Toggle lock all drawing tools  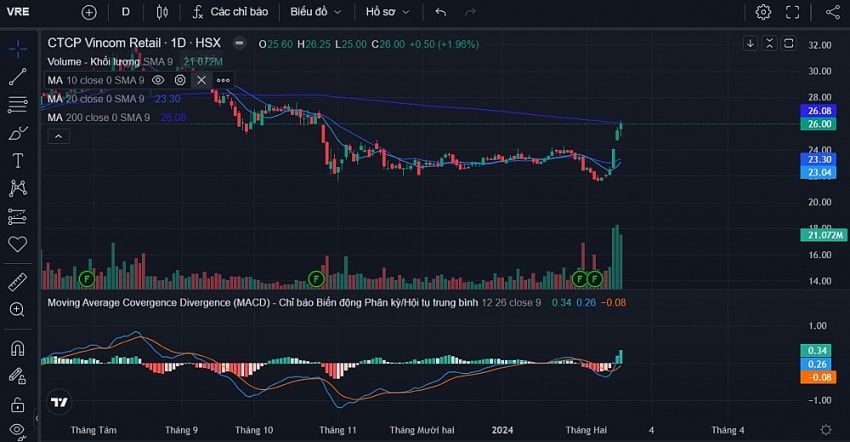17,404
